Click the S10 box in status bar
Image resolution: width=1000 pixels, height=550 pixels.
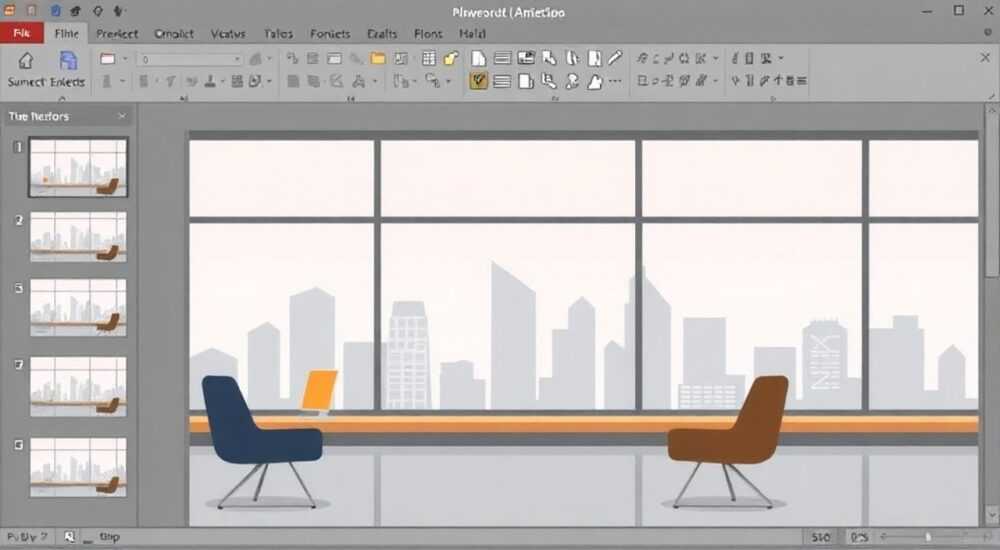tap(821, 537)
